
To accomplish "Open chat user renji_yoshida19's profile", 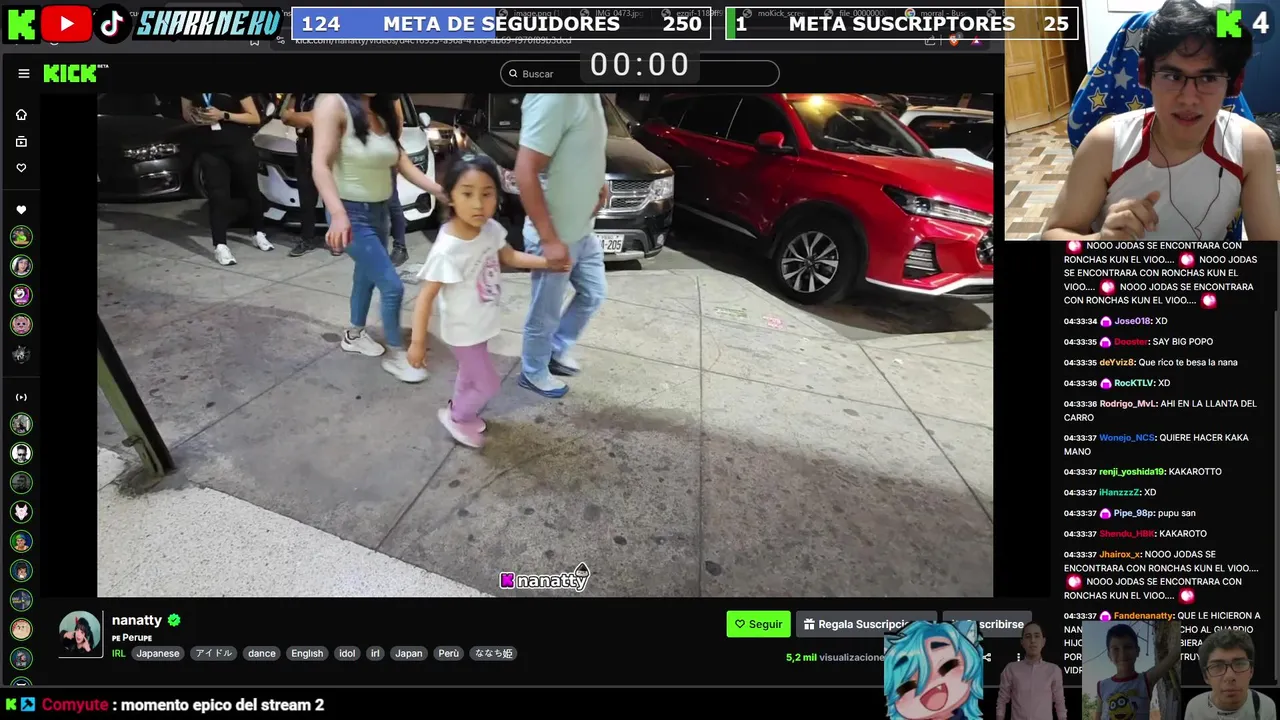I will (1132, 472).
